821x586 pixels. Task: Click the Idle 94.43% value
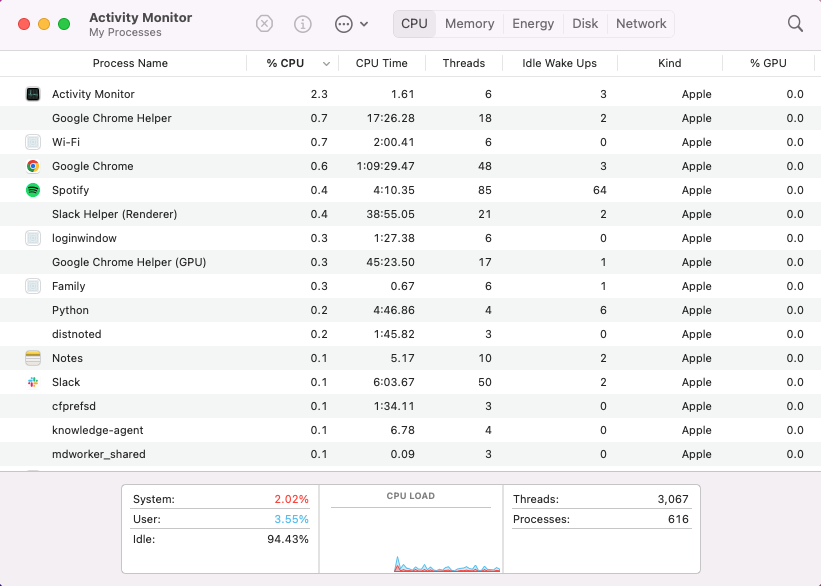click(x=287, y=539)
